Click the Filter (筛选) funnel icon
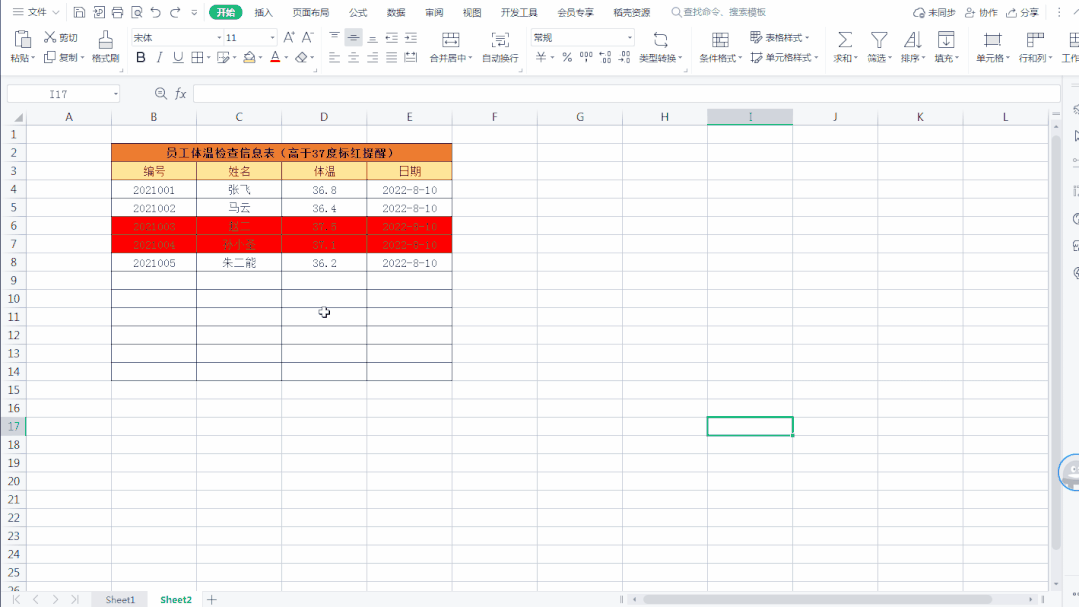Viewport: 1079px width, 607px height. pyautogui.click(x=879, y=39)
